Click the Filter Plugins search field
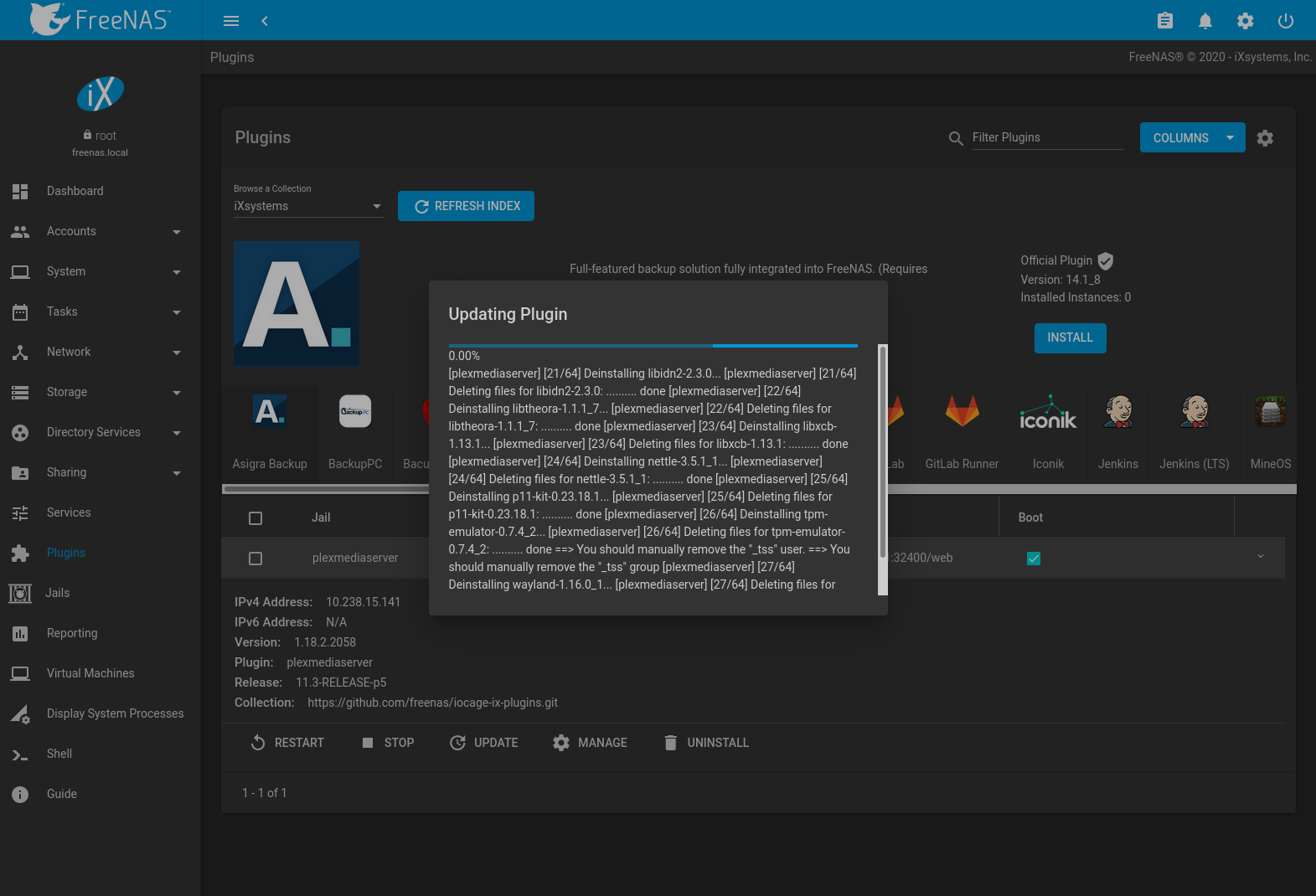Screen dimensions: 1316x896 [x=1046, y=137]
